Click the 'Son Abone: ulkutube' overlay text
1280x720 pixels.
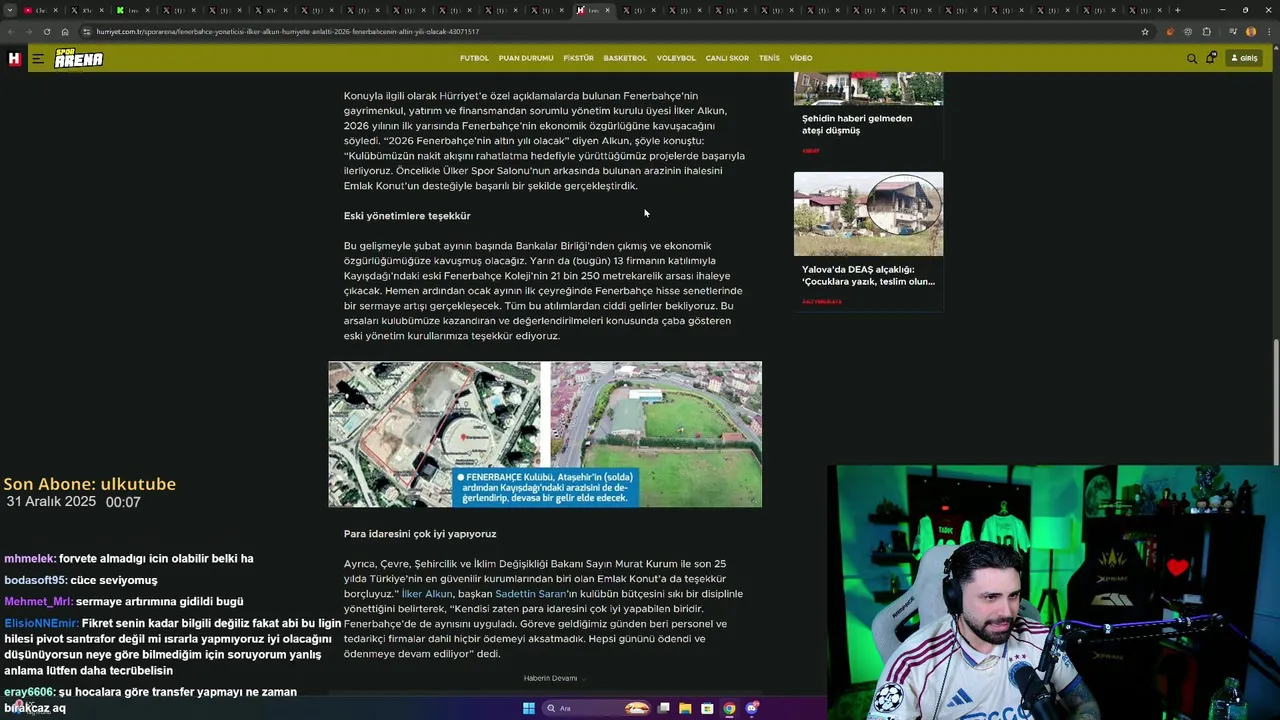(90, 484)
